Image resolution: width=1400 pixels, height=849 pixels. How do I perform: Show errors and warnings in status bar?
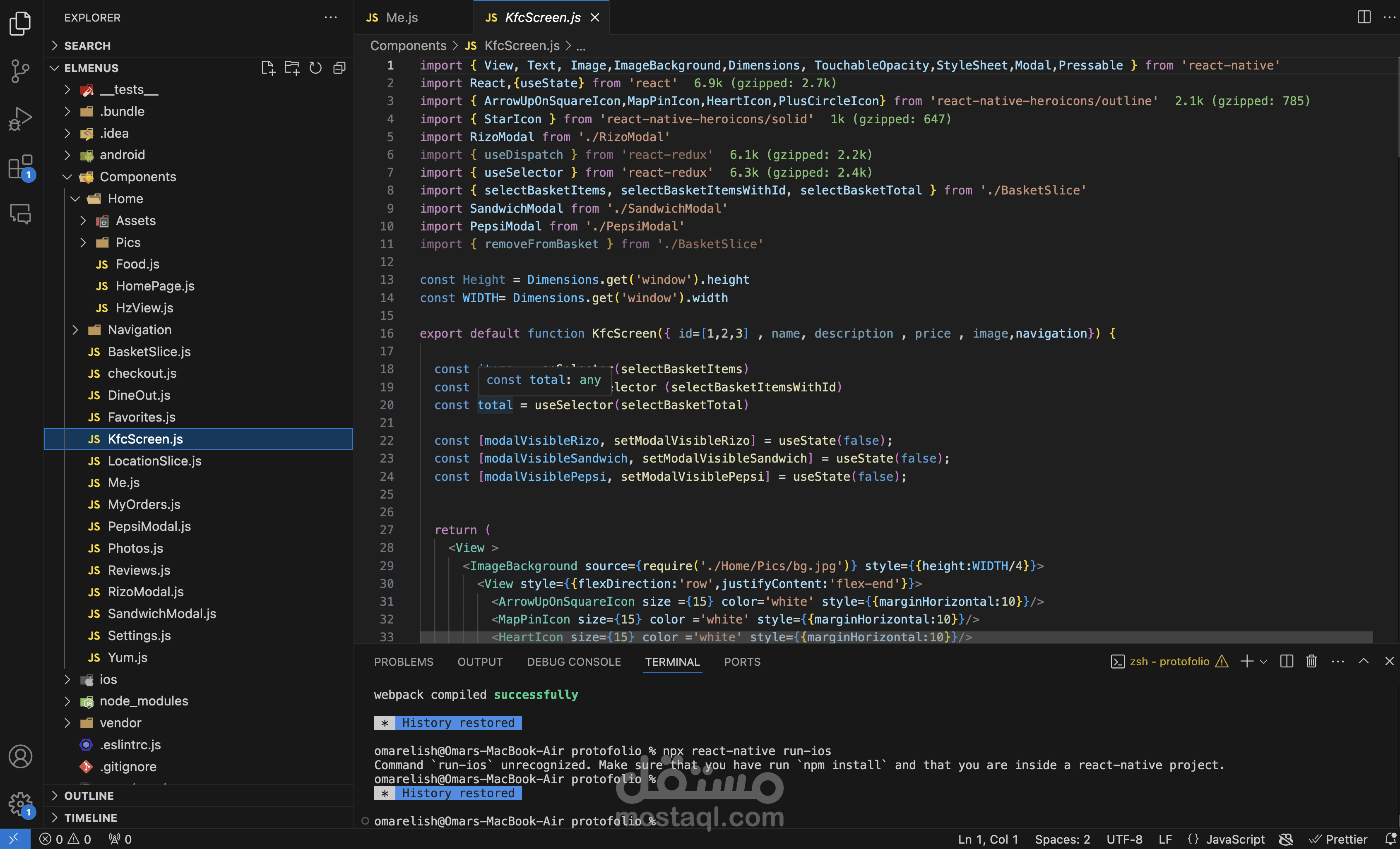coord(65,839)
